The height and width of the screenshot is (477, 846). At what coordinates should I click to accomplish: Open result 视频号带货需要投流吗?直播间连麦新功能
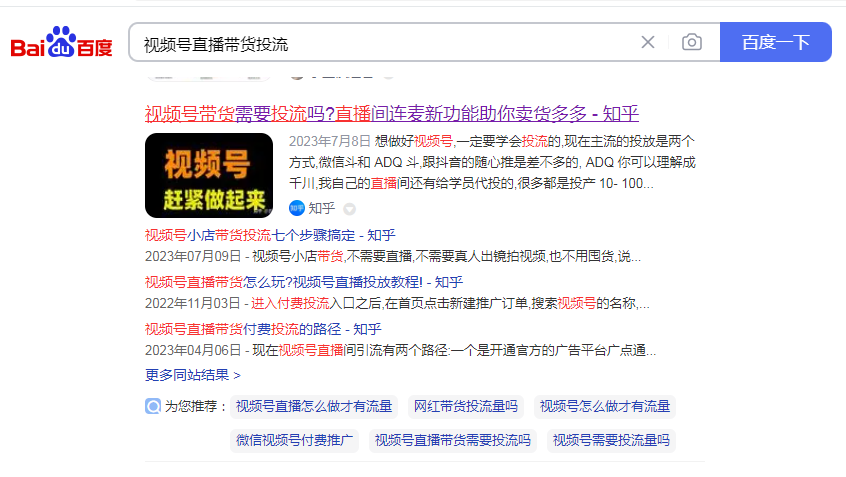coord(392,114)
